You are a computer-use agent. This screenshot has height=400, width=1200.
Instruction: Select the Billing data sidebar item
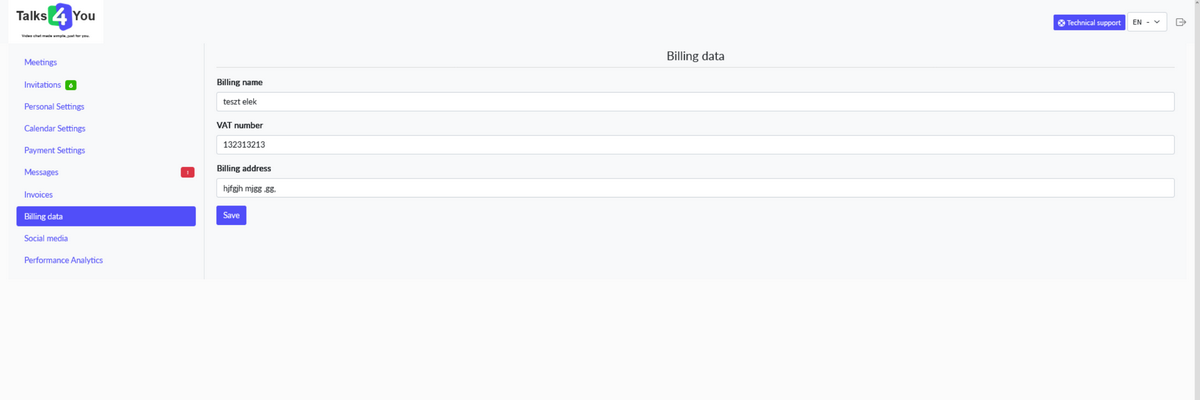click(x=106, y=216)
